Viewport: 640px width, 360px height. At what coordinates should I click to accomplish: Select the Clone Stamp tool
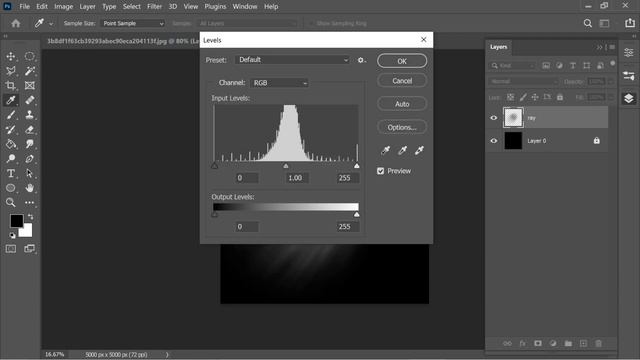29,115
